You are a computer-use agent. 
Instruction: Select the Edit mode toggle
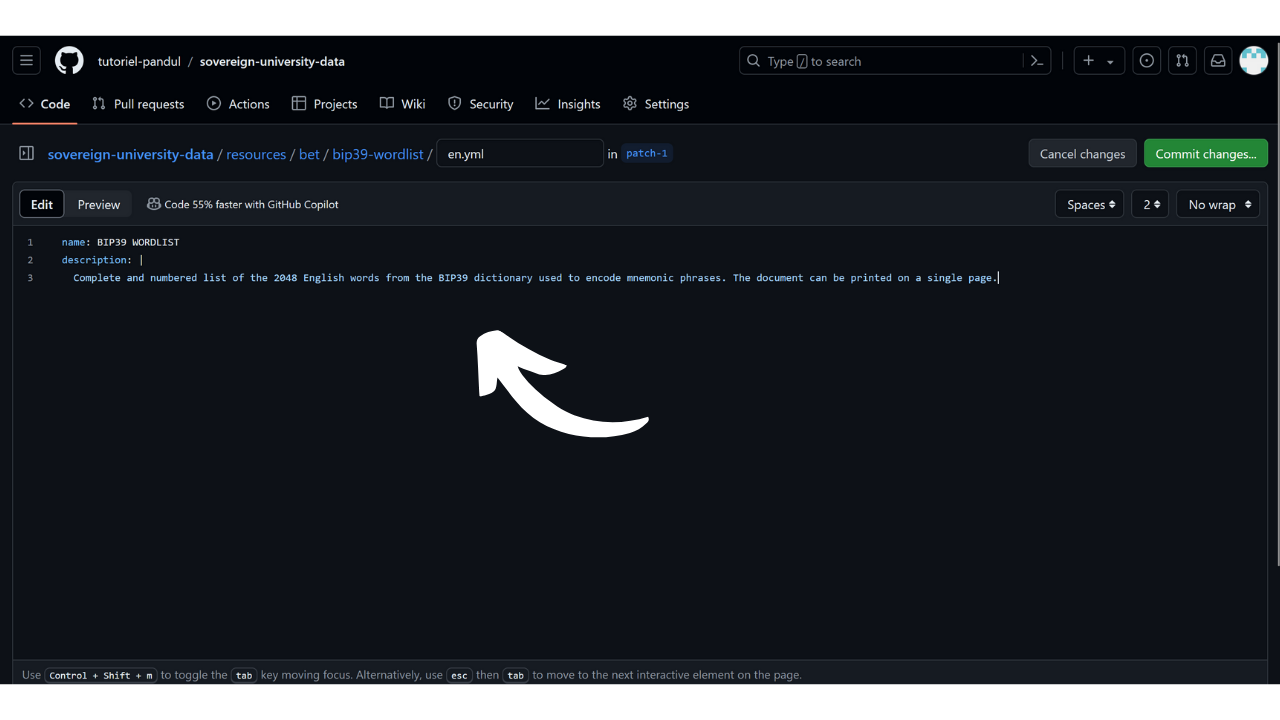(42, 204)
